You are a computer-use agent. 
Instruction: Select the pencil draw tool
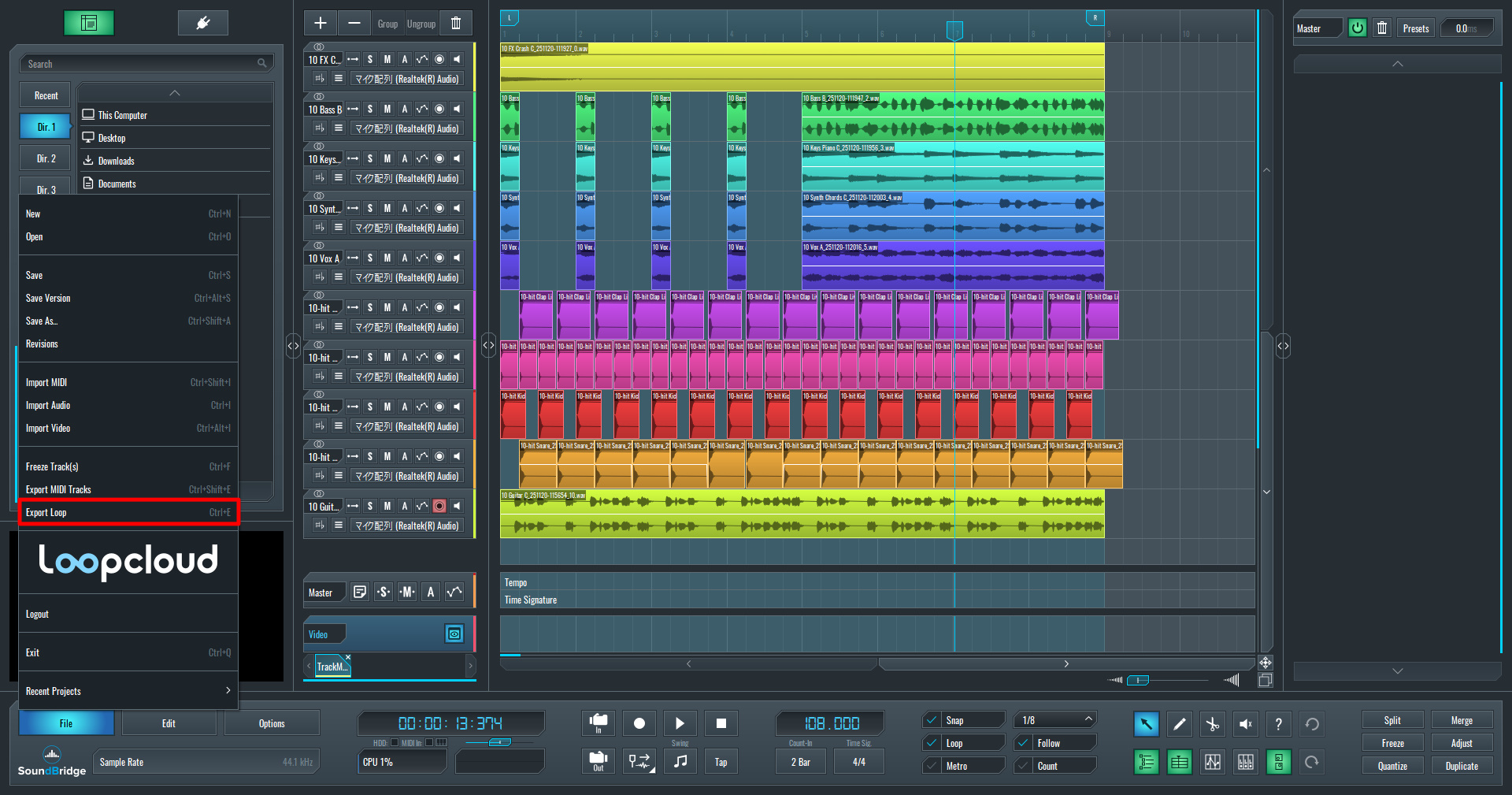point(1179,724)
